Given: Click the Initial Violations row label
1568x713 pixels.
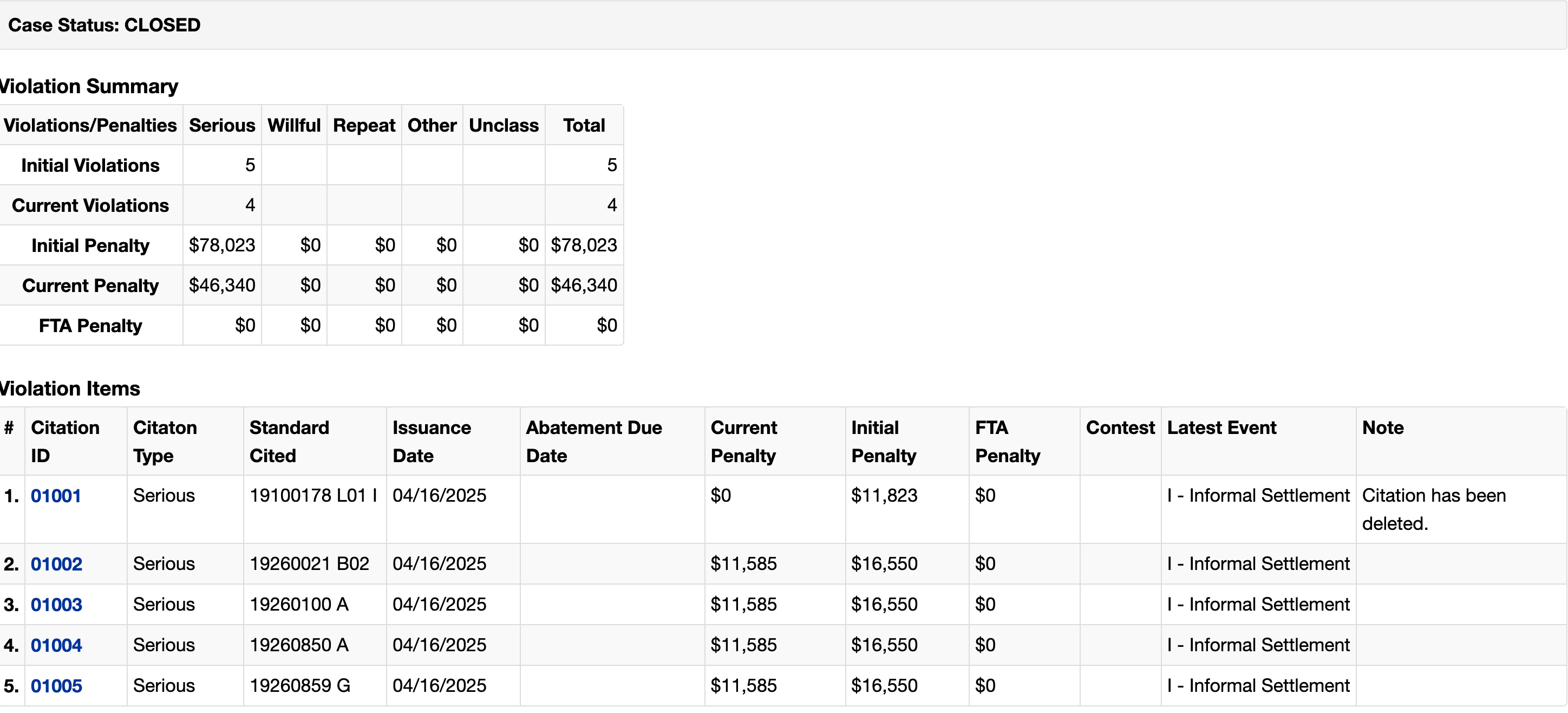Looking at the screenshot, I should point(91,166).
